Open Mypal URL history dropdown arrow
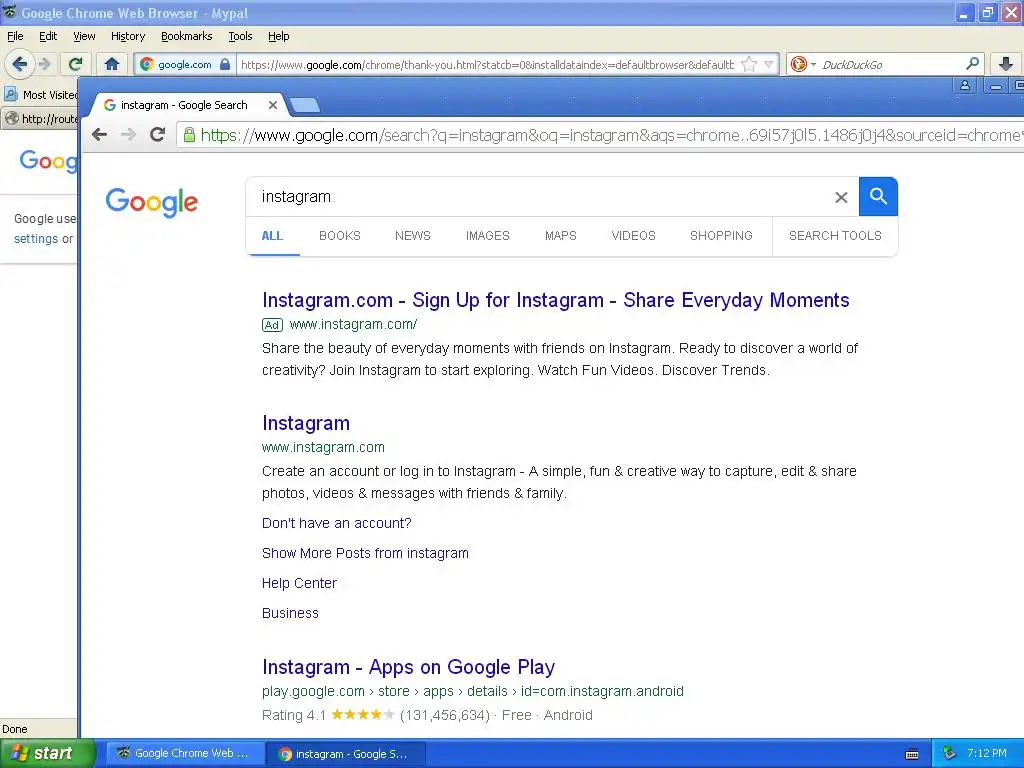The image size is (1024, 768). point(769,64)
